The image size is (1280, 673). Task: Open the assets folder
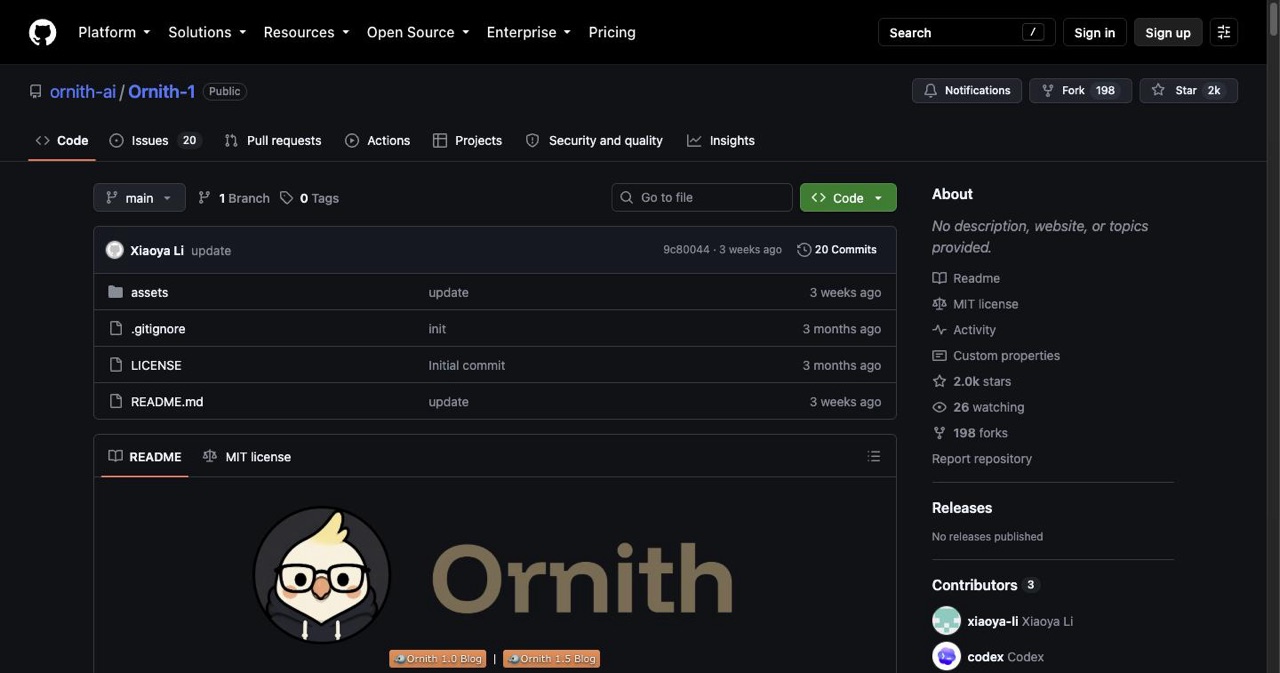[149, 292]
